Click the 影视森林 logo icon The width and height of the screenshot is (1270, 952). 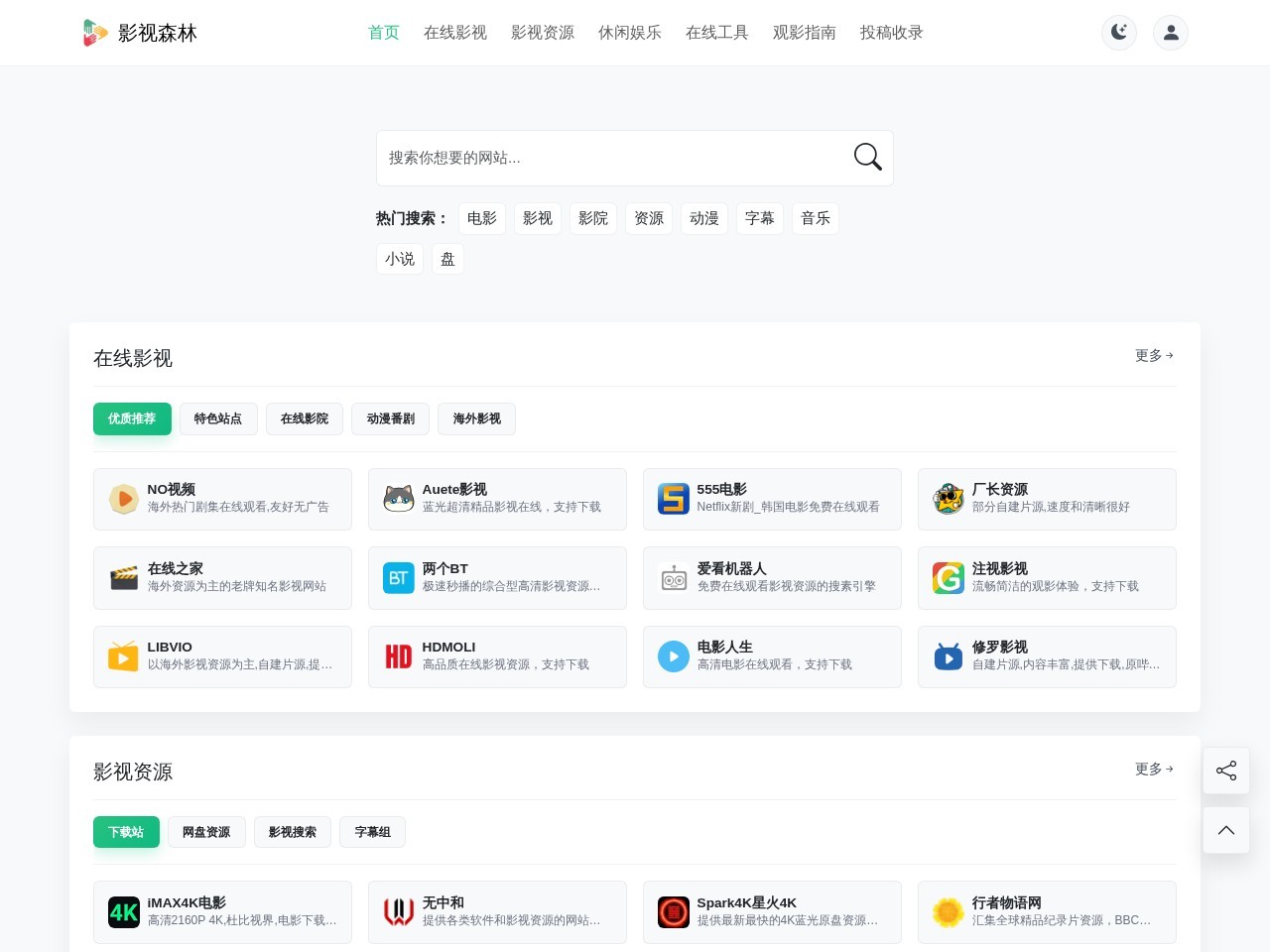tap(94, 33)
